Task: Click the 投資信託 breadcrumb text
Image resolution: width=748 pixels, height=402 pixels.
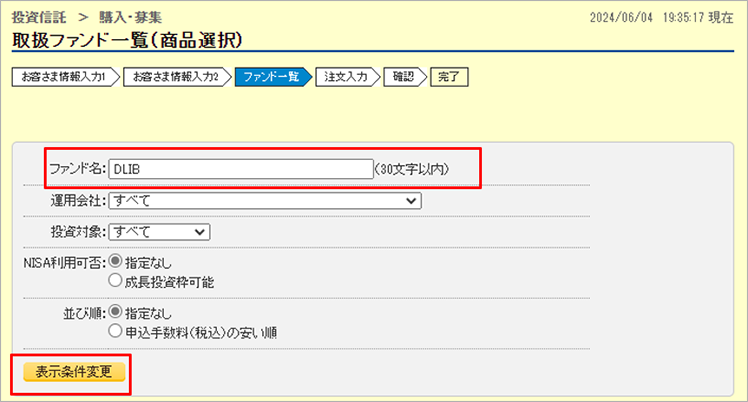Action: click(39, 17)
